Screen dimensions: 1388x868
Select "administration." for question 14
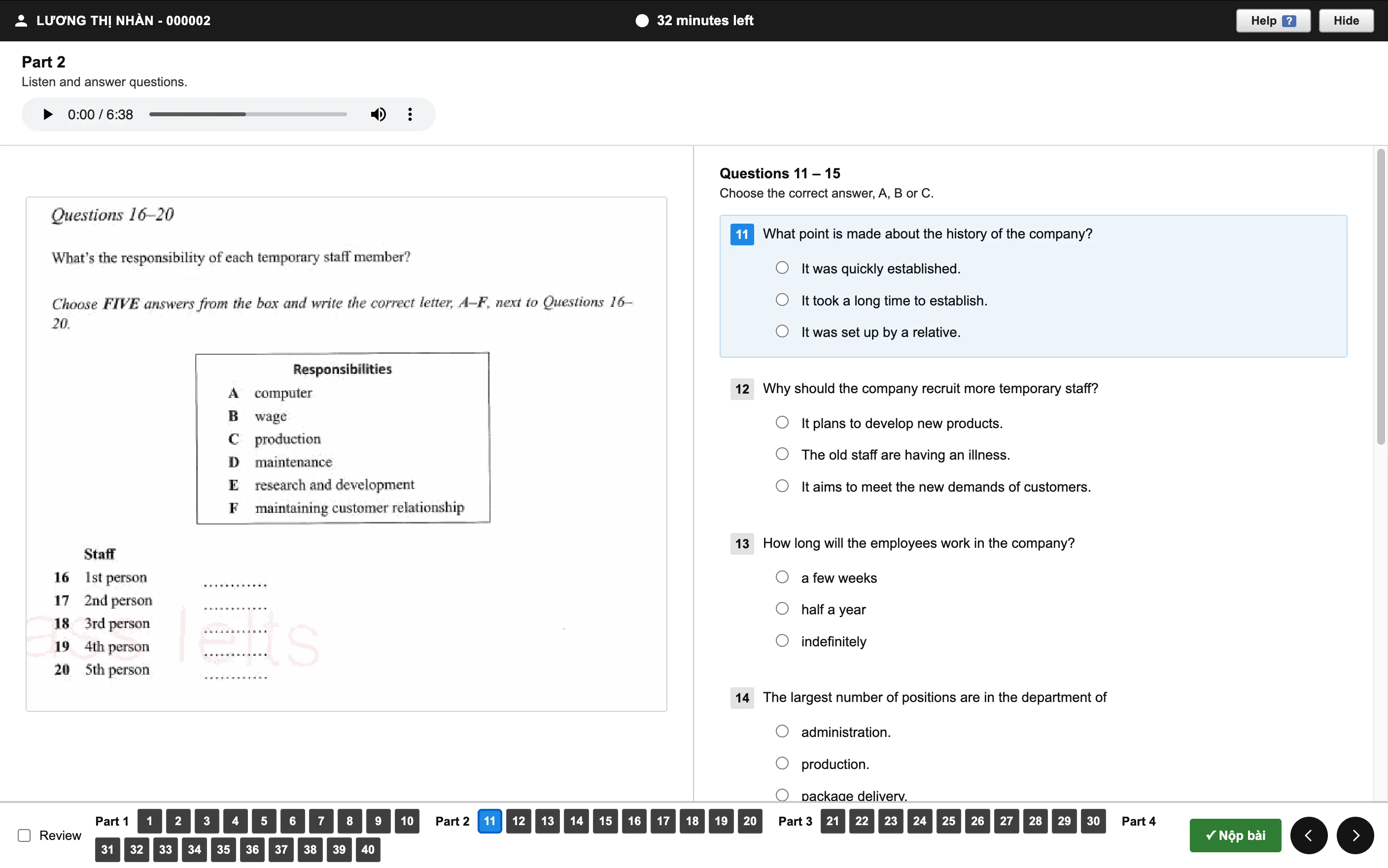[782, 732]
